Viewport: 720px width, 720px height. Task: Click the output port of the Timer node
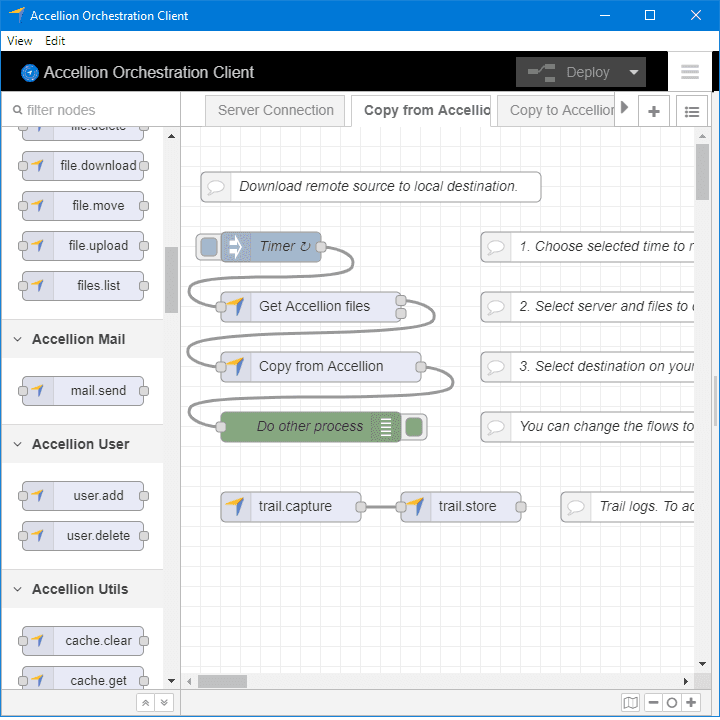[321, 247]
